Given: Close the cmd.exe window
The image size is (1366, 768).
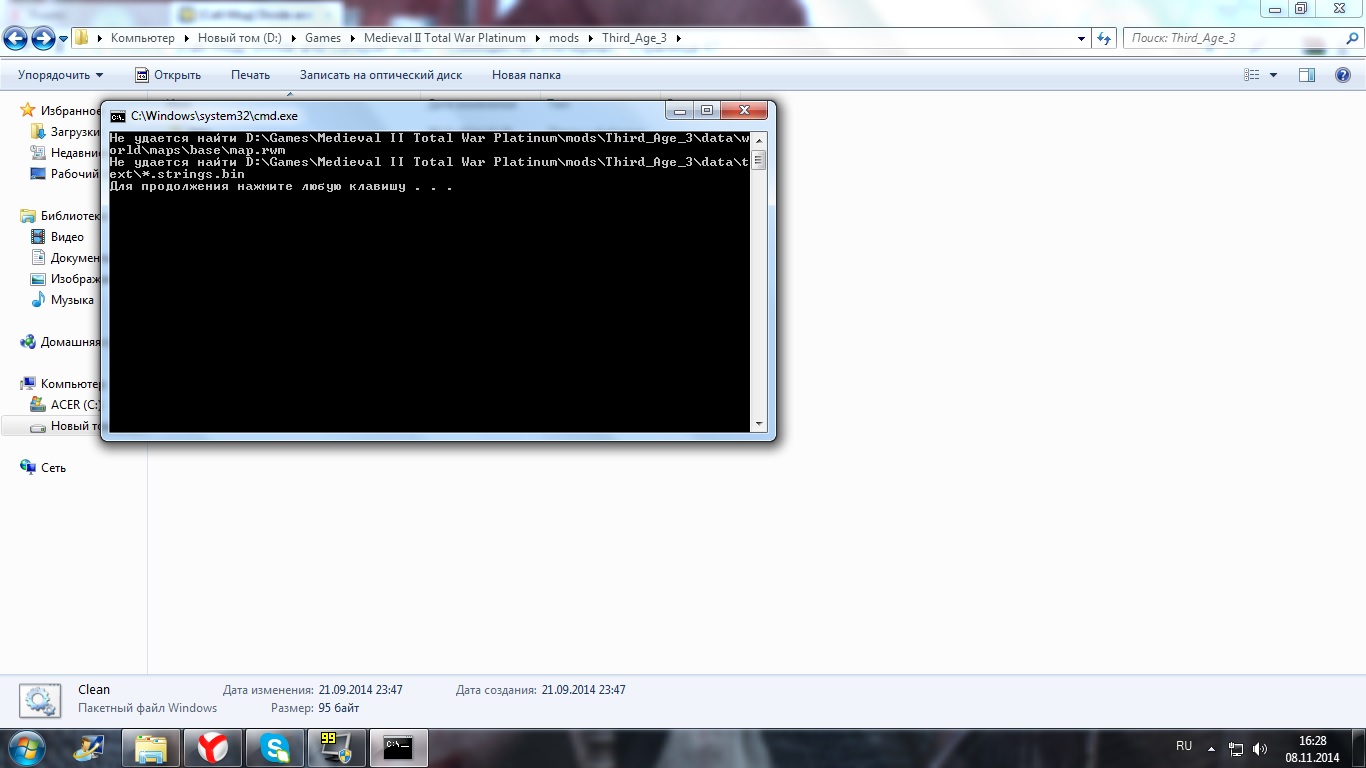Looking at the screenshot, I should (x=743, y=111).
